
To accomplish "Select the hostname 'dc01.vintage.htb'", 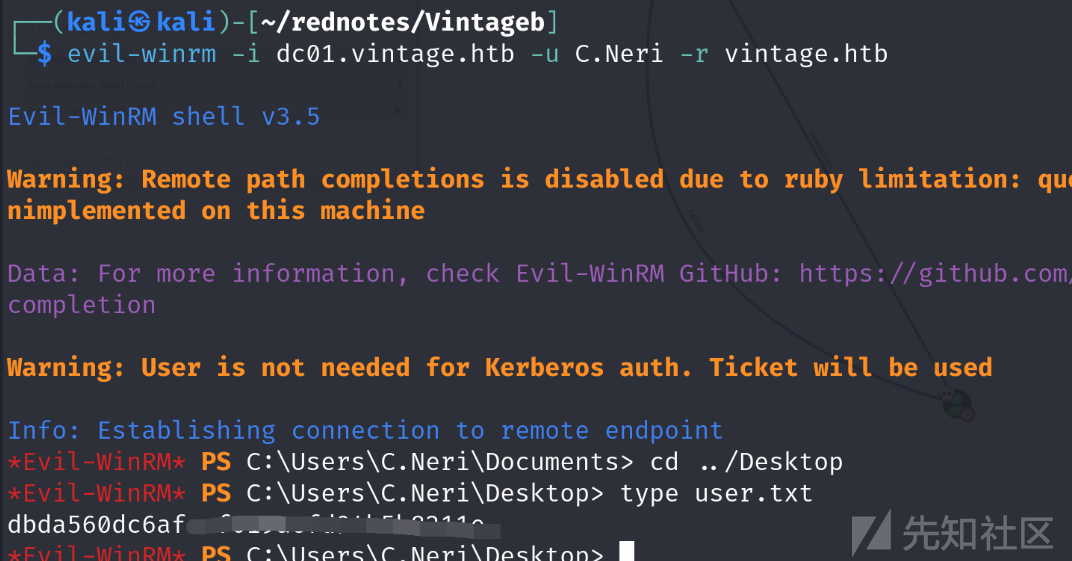I will 395,54.
